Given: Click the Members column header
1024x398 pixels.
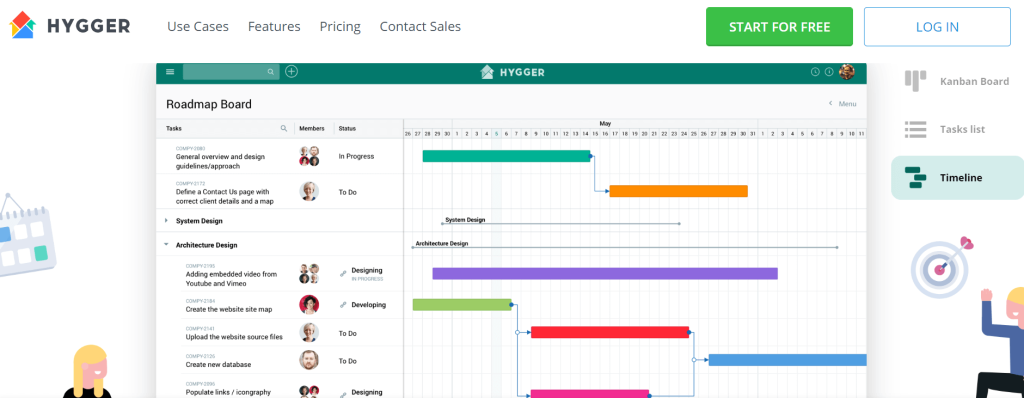Looking at the screenshot, I should (x=312, y=129).
